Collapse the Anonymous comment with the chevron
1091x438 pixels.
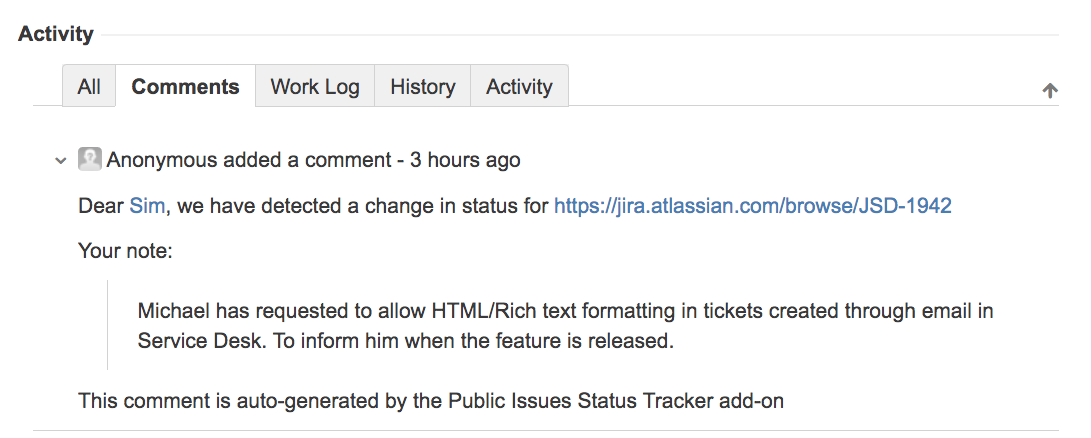tap(61, 160)
